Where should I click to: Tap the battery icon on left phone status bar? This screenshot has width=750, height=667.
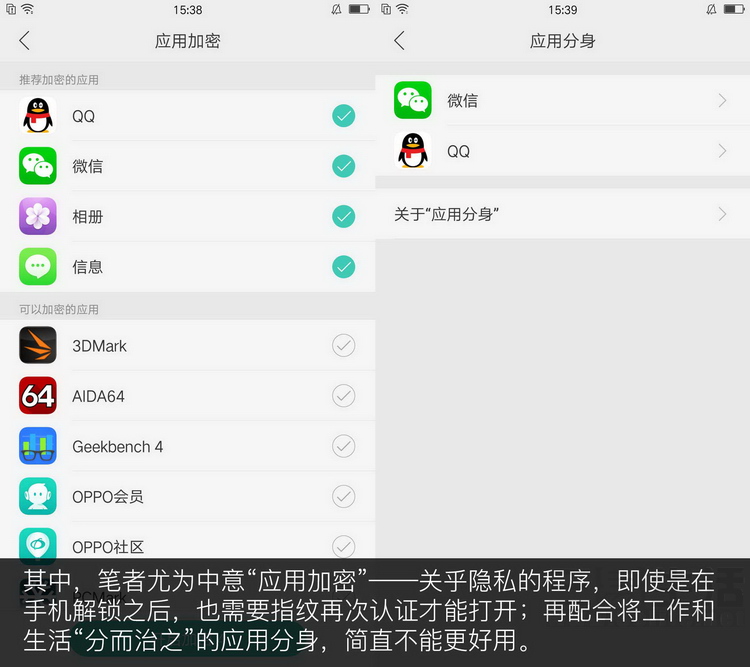359,9
